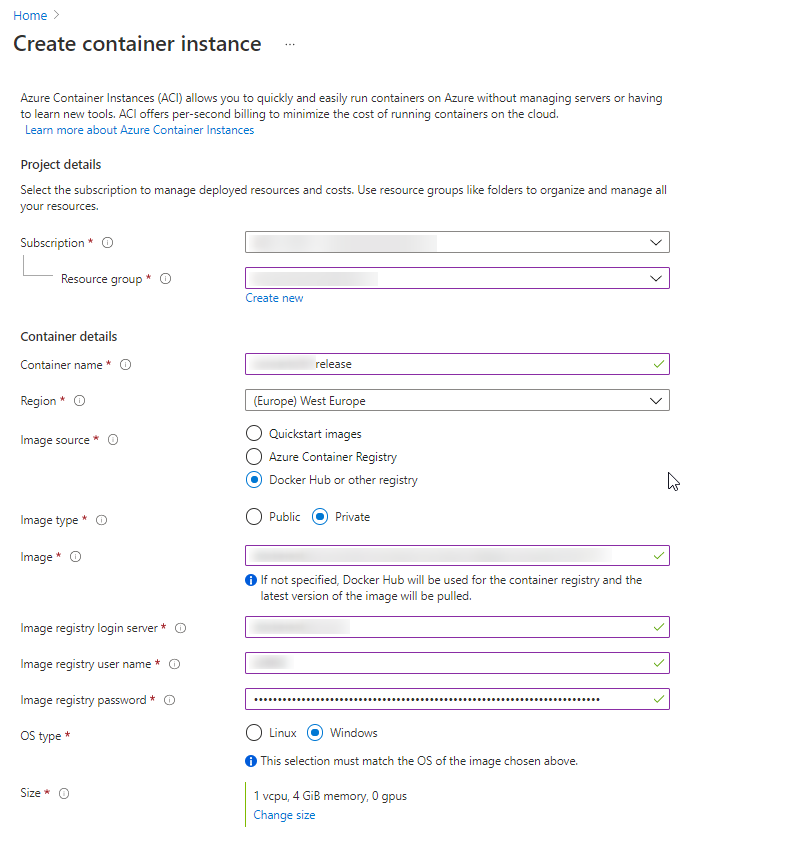Click the Image type info icon

coord(102,520)
